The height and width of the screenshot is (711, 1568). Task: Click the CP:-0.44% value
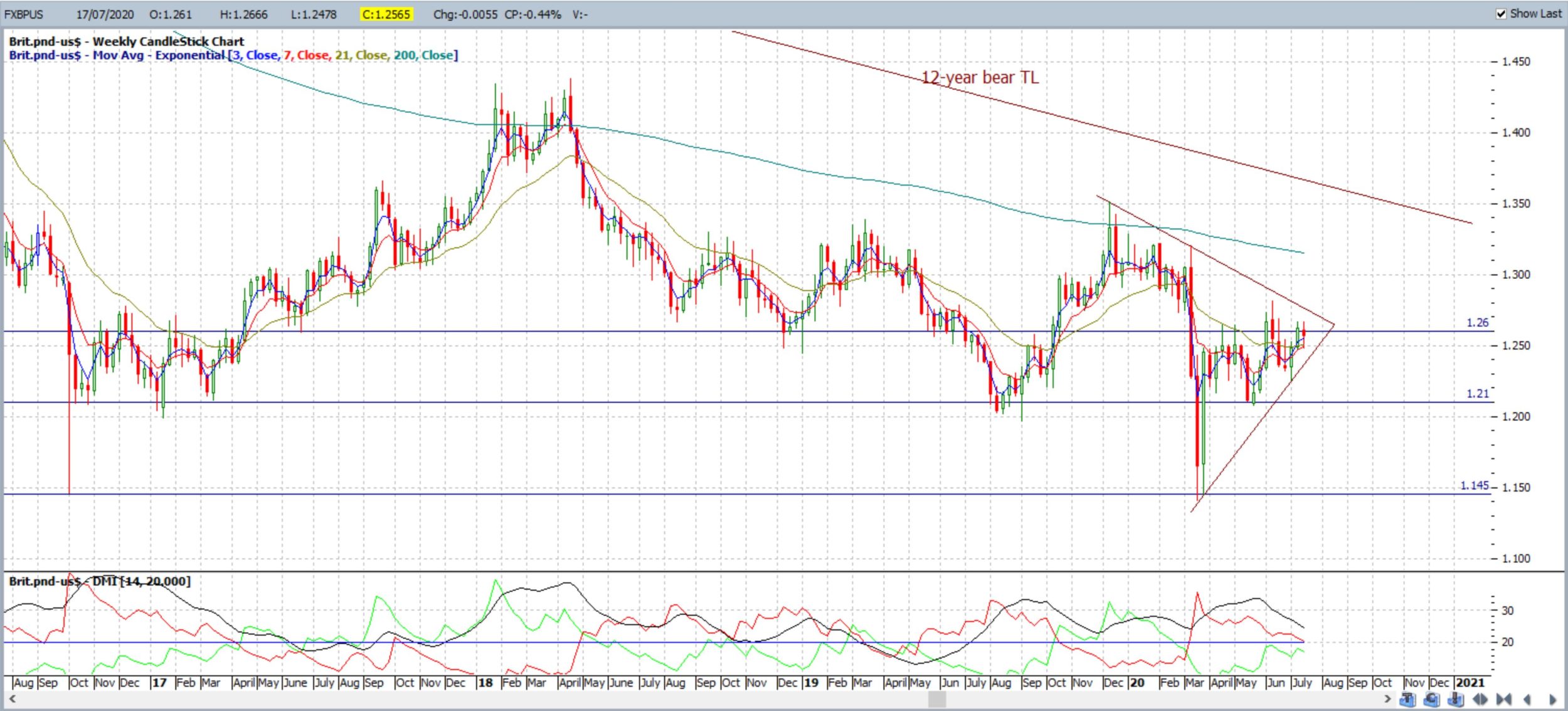coord(532,14)
